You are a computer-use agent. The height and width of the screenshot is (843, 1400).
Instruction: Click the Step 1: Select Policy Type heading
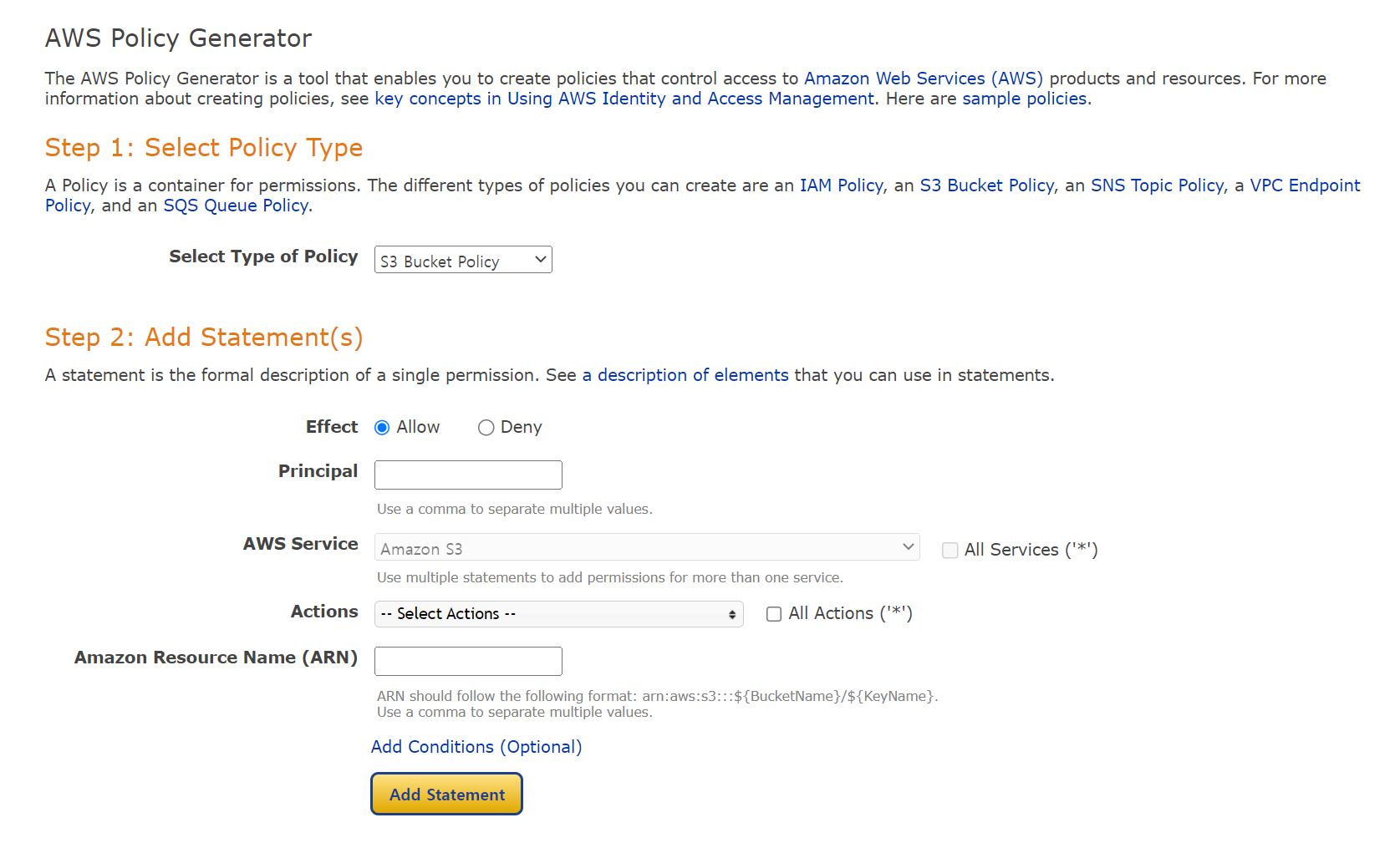coord(204,148)
